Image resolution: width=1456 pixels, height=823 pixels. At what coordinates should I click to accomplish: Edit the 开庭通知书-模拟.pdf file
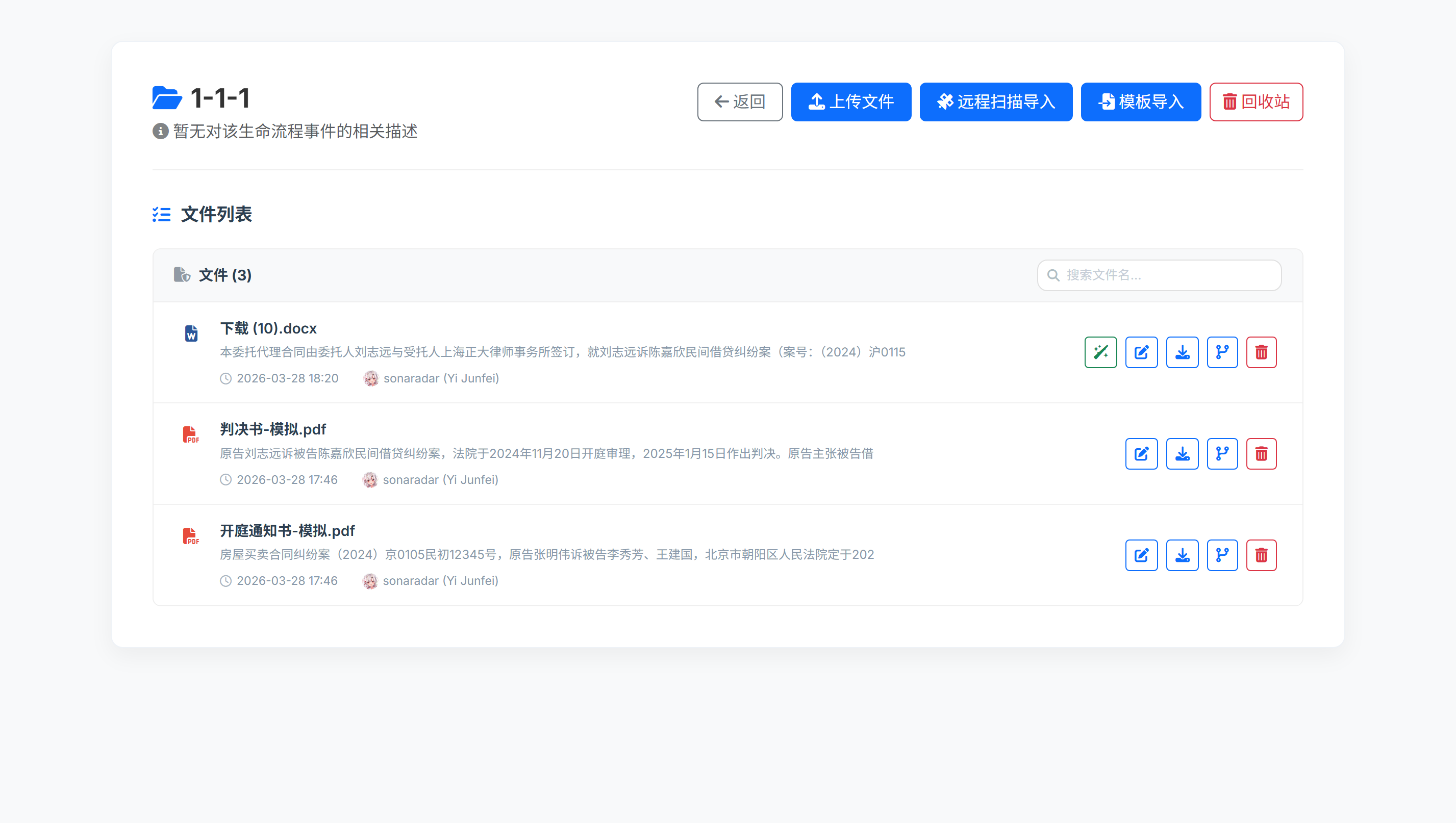tap(1141, 555)
